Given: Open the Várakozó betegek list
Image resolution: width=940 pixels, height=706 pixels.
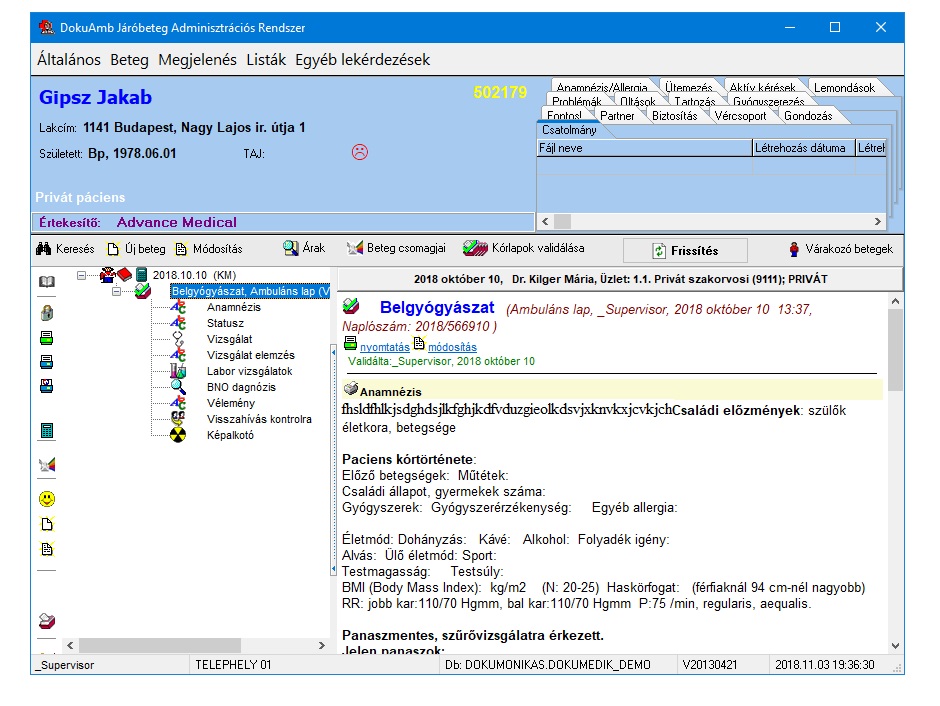Looking at the screenshot, I should (841, 249).
